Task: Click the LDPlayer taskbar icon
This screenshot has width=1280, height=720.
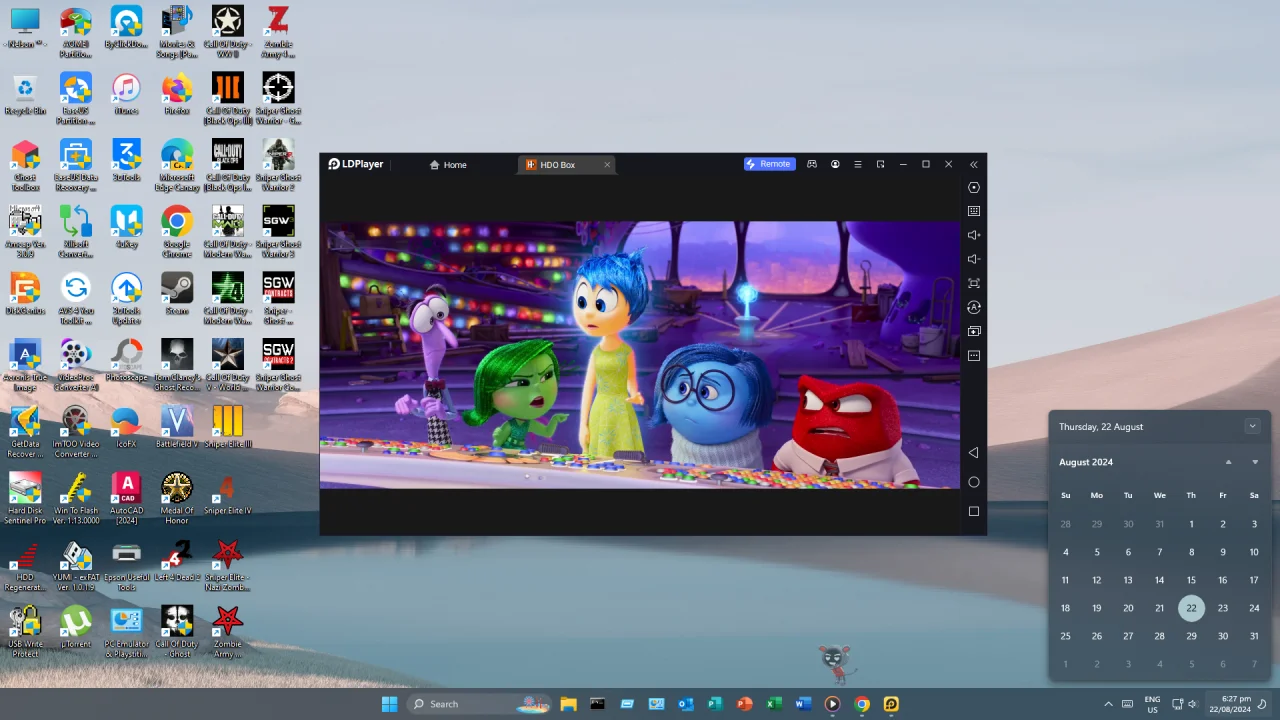Action: click(891, 704)
